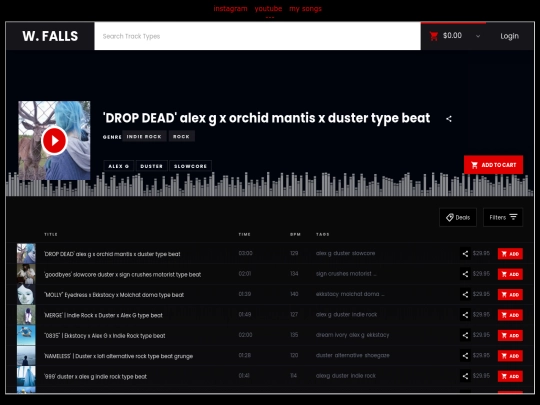This screenshot has height=405, width=540.
Task: Click the share icon beside featured track title
Action: [449, 119]
